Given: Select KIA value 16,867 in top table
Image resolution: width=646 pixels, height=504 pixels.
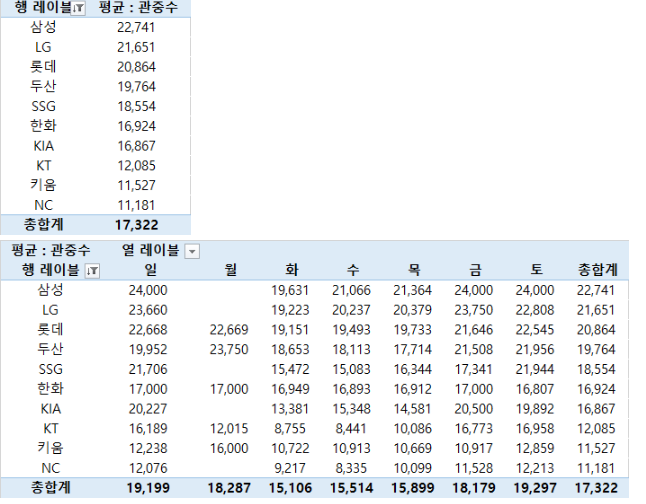Looking at the screenshot, I should tap(136, 146).
